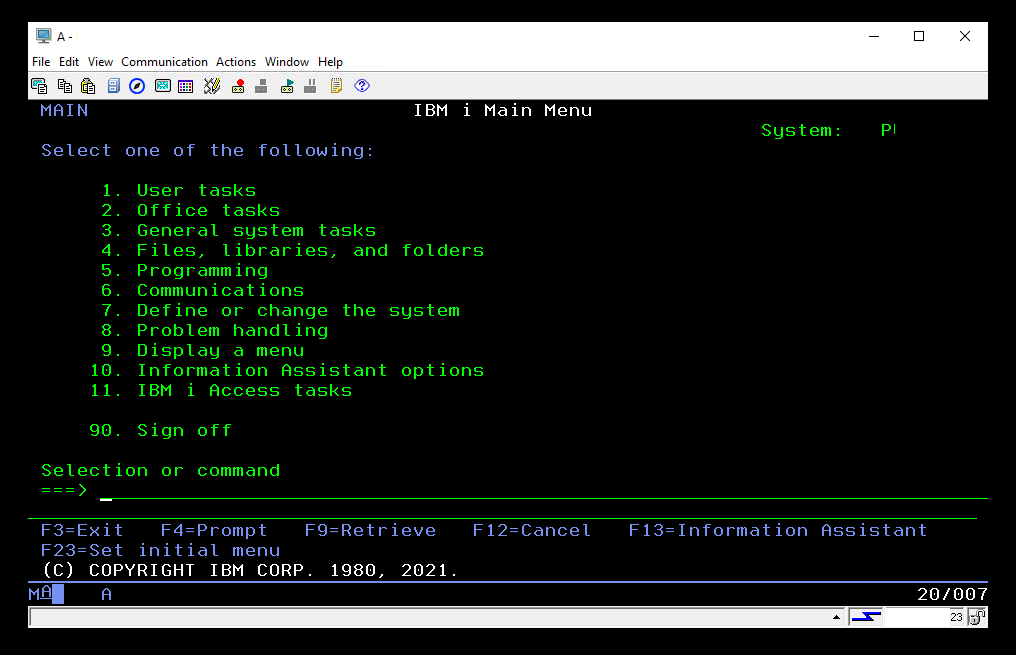1016x655 pixels.
Task: Click F13=Information Assistant key label
Action: [777, 530]
